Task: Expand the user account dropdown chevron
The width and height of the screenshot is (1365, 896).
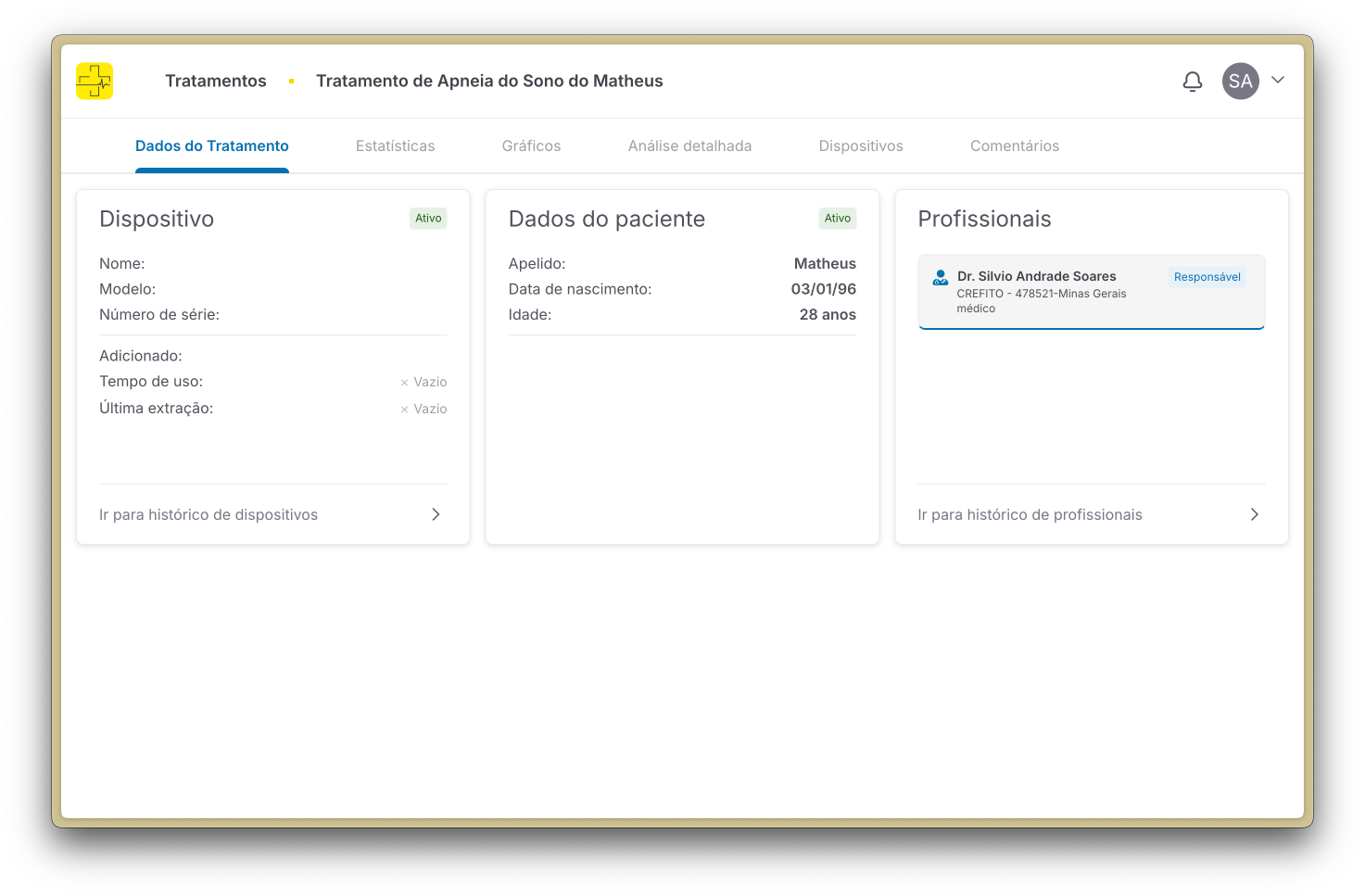Action: coord(1278,81)
